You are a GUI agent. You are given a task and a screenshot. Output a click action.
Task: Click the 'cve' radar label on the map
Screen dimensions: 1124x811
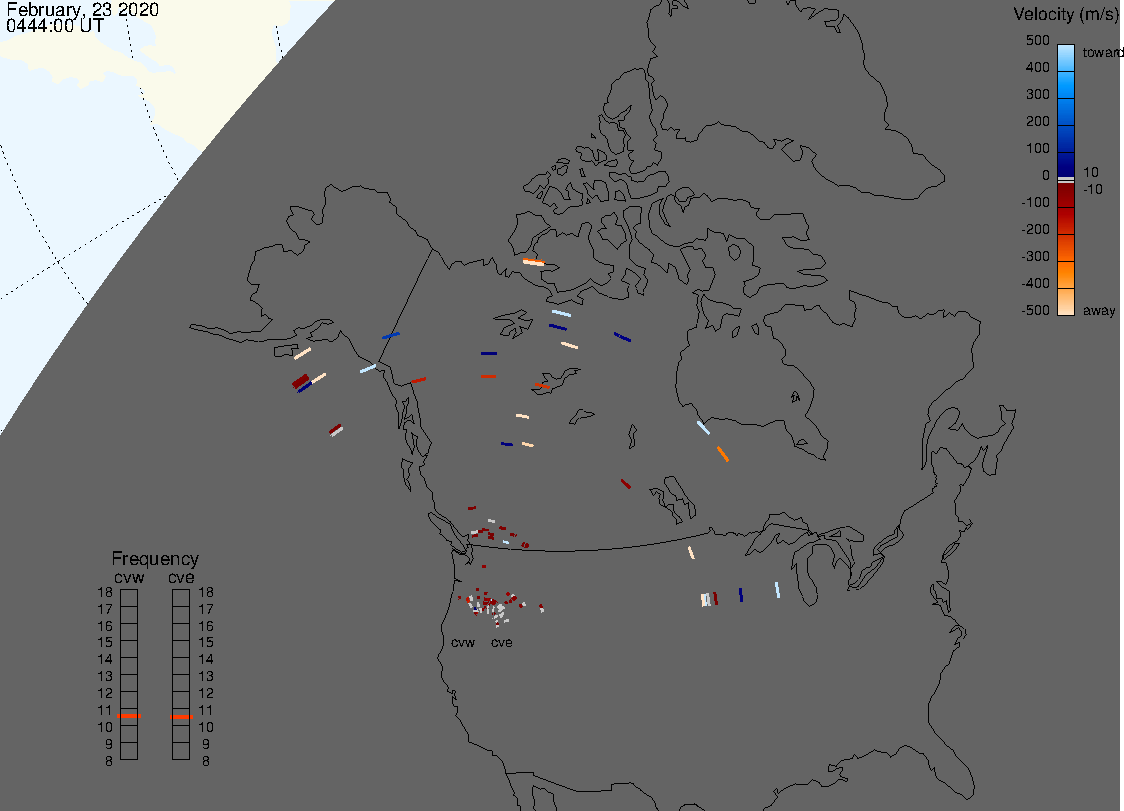pyautogui.click(x=502, y=642)
